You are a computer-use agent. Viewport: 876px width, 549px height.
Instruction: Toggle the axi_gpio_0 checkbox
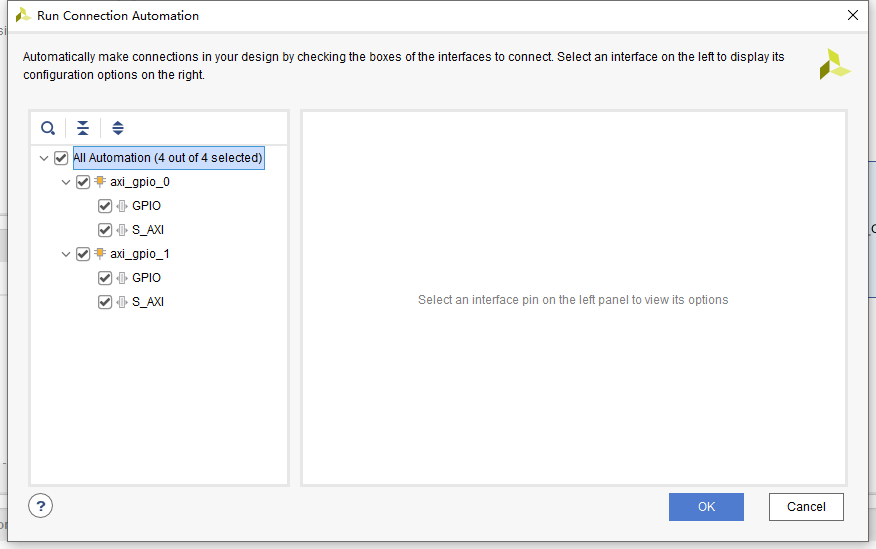(83, 182)
